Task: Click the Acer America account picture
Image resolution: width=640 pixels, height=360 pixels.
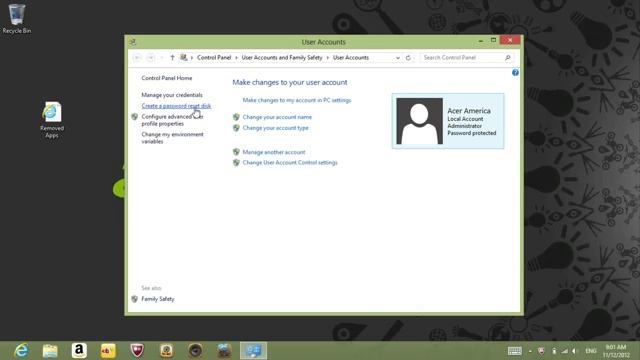Action: click(419, 121)
